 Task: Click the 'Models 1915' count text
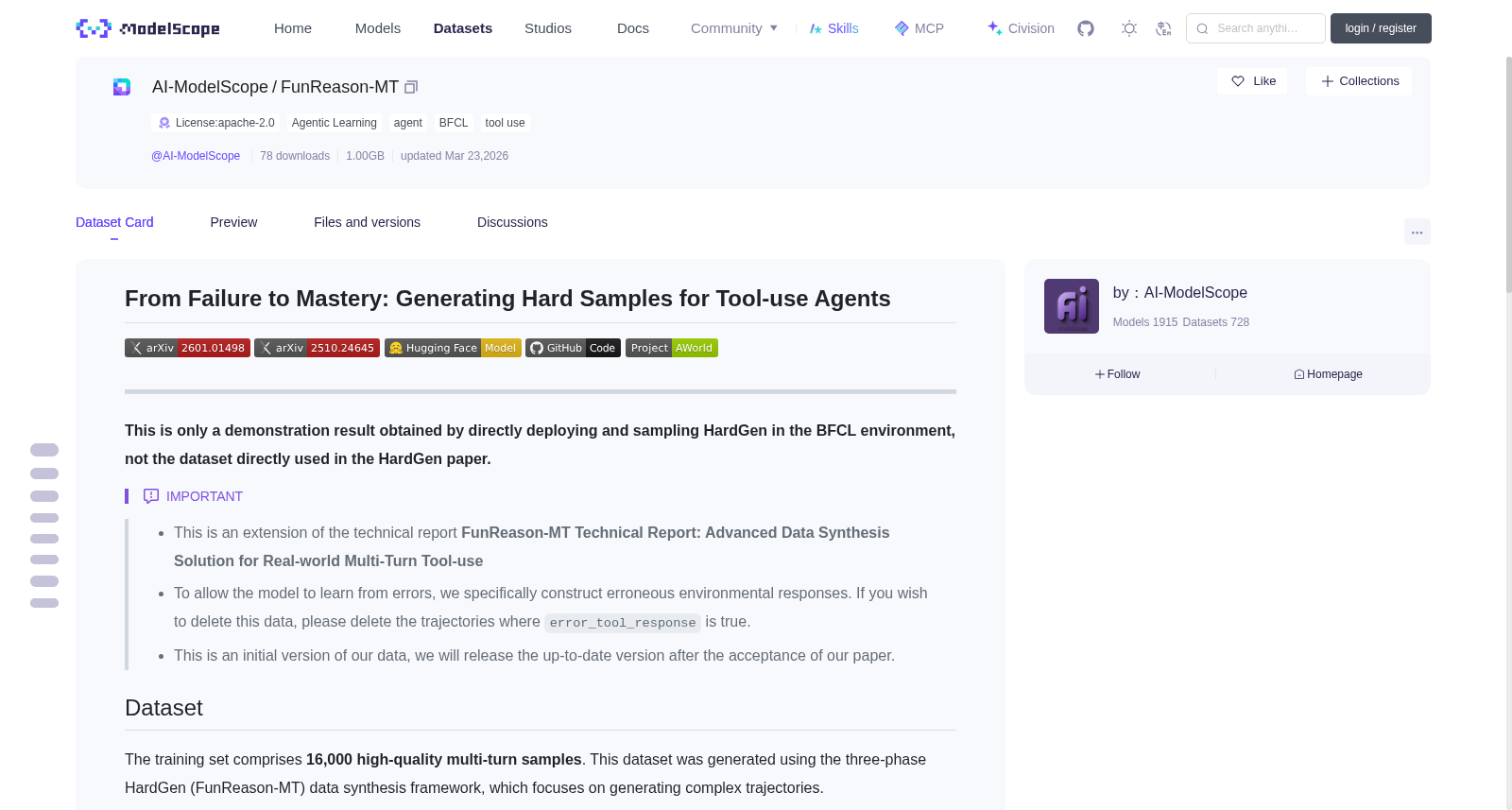pyautogui.click(x=1145, y=322)
